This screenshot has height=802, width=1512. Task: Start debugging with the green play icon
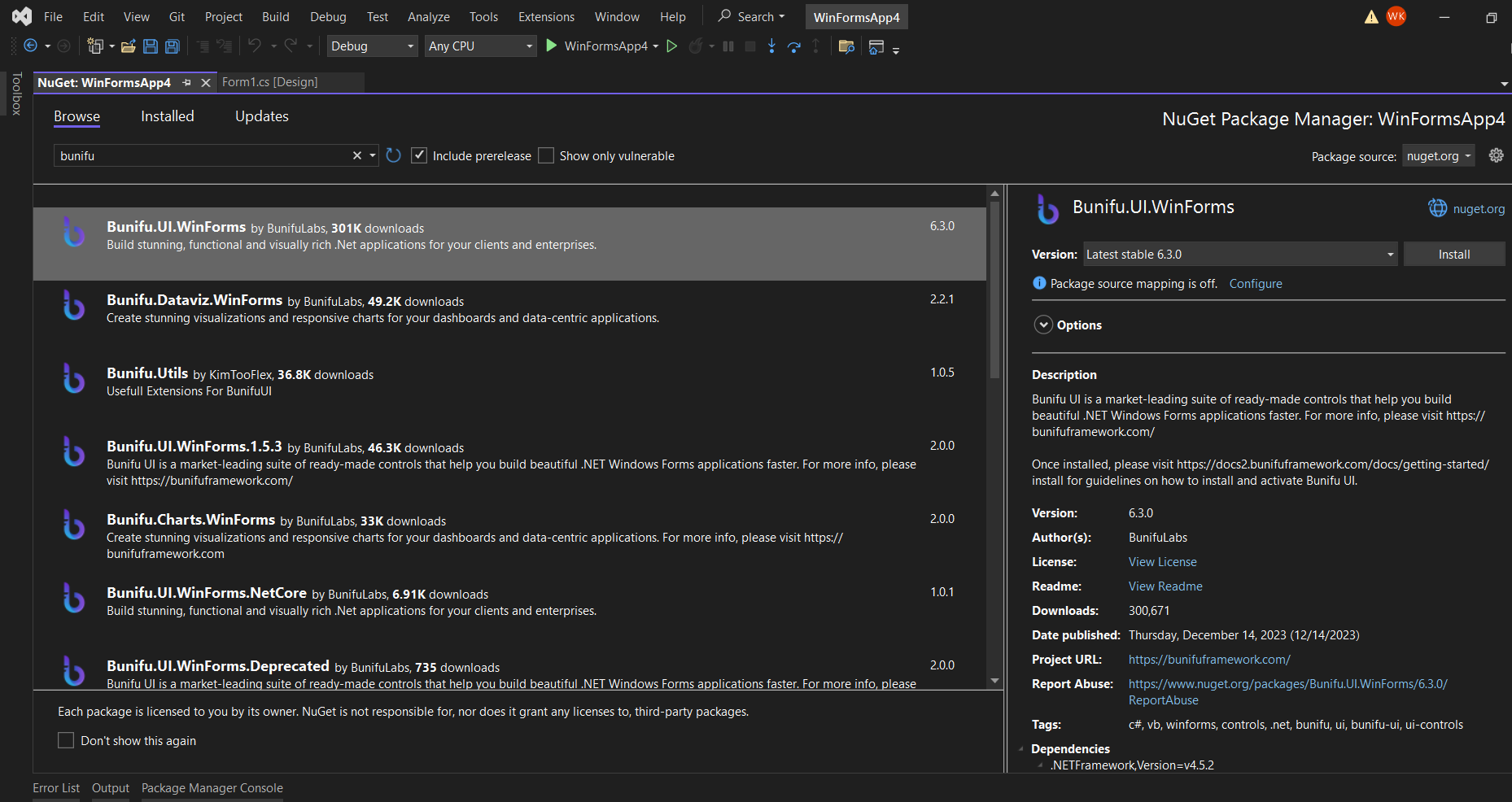pos(551,46)
